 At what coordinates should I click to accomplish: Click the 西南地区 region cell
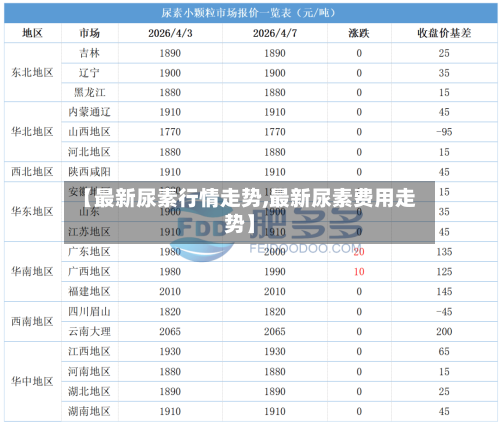tap(32, 321)
